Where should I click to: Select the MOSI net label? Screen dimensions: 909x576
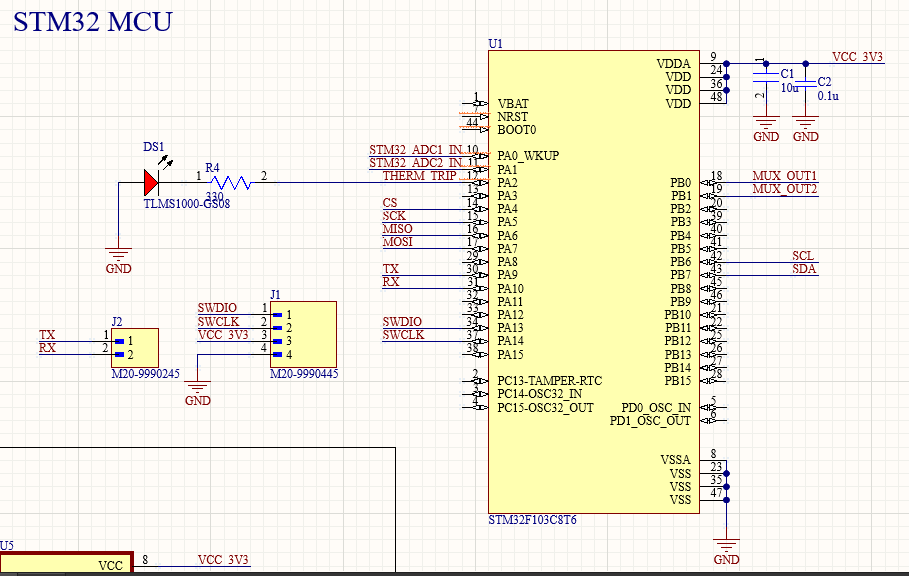[x=397, y=242]
